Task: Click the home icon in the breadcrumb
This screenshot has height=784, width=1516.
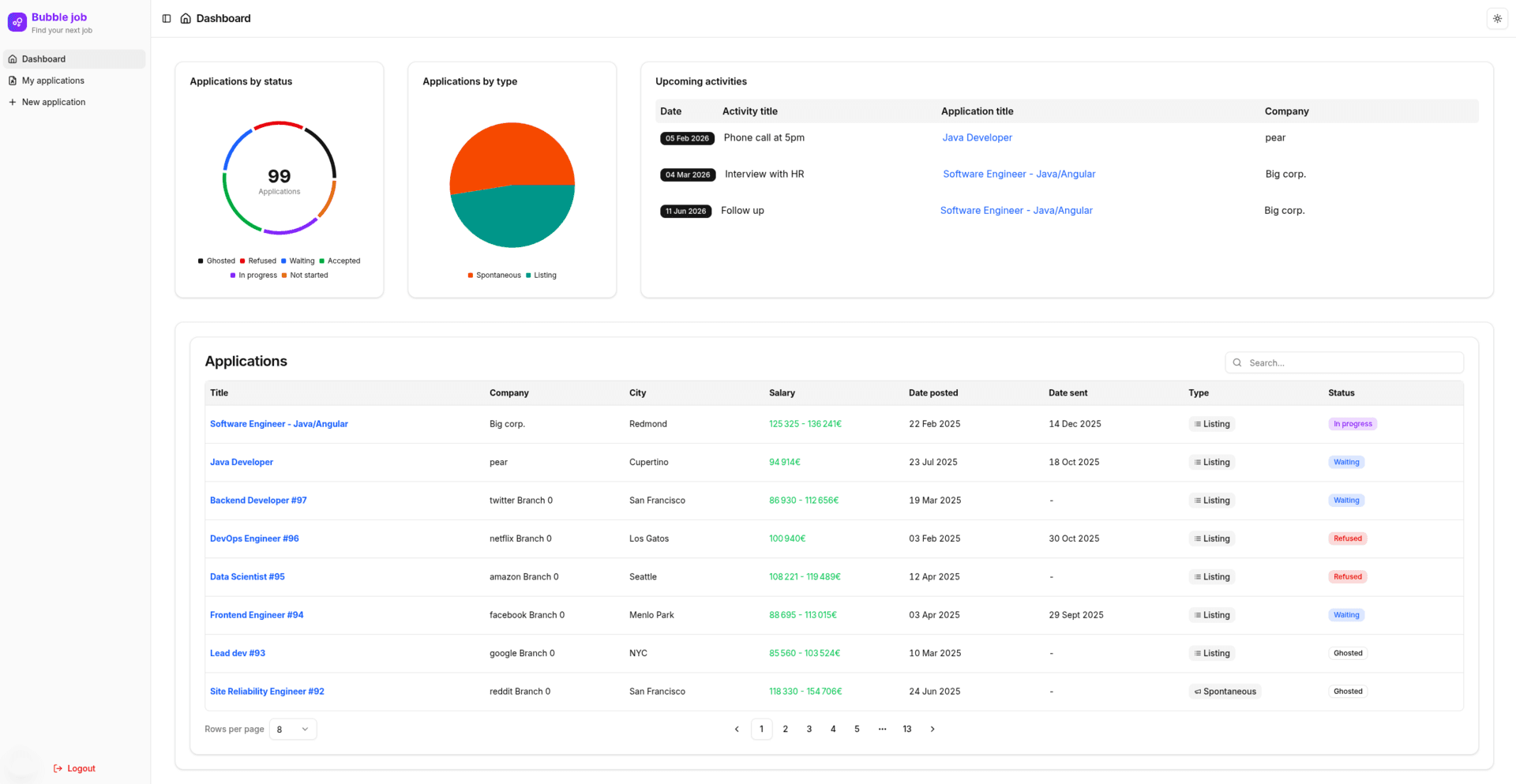Action: pos(186,18)
